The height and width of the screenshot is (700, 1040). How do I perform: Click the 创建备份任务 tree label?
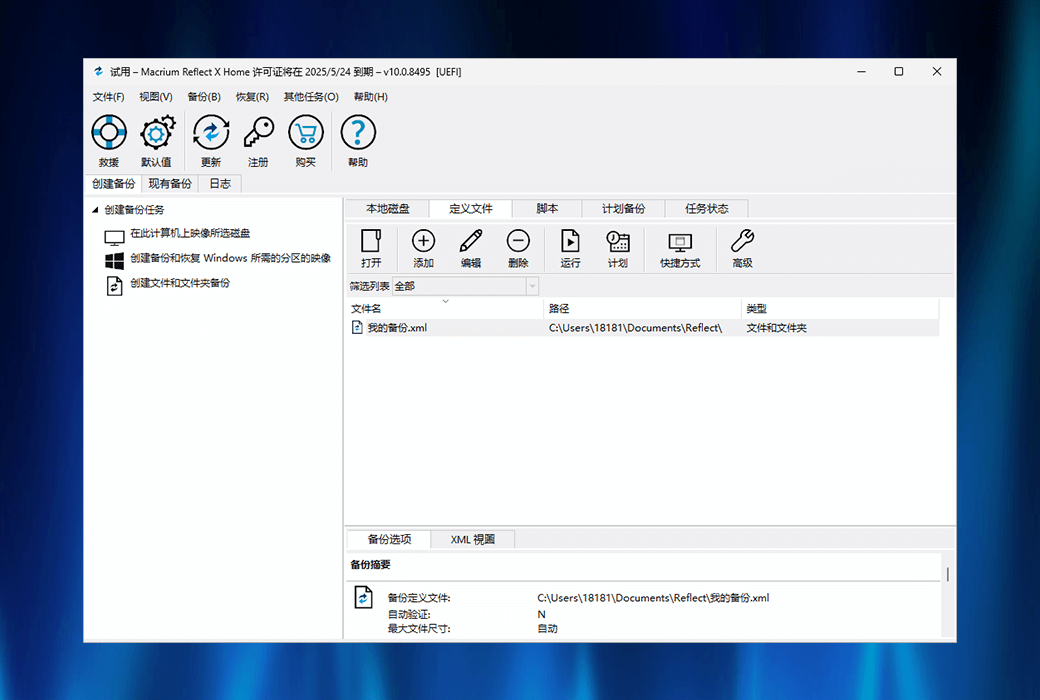[x=134, y=210]
